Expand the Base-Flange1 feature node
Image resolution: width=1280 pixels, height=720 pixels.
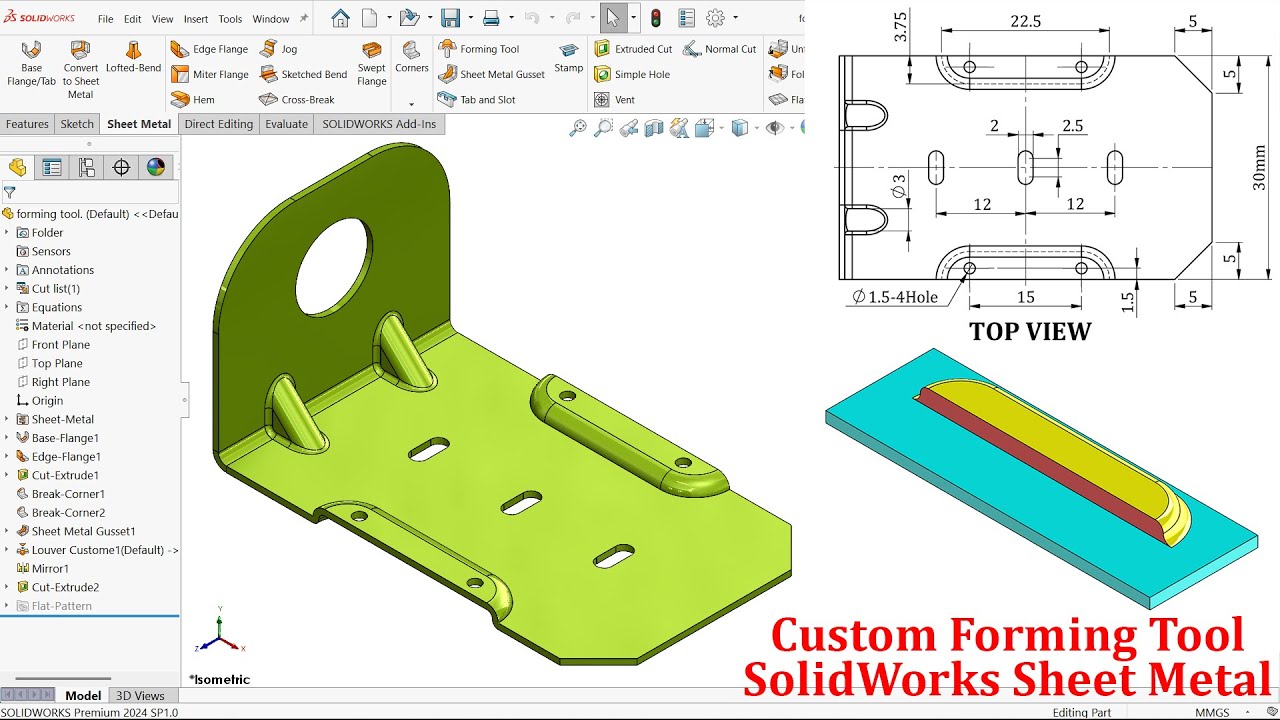(x=7, y=438)
